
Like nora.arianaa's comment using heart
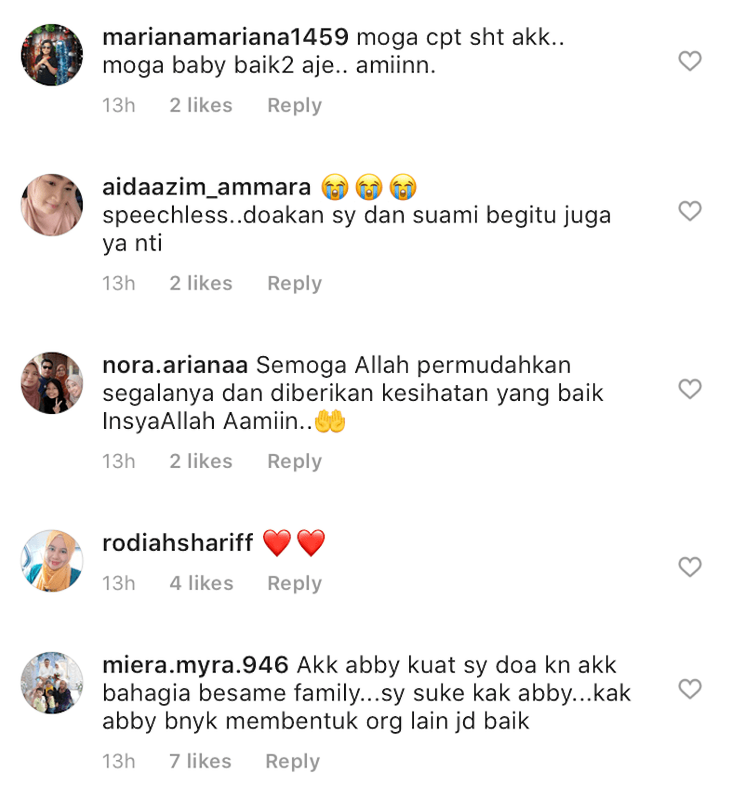coord(689,389)
